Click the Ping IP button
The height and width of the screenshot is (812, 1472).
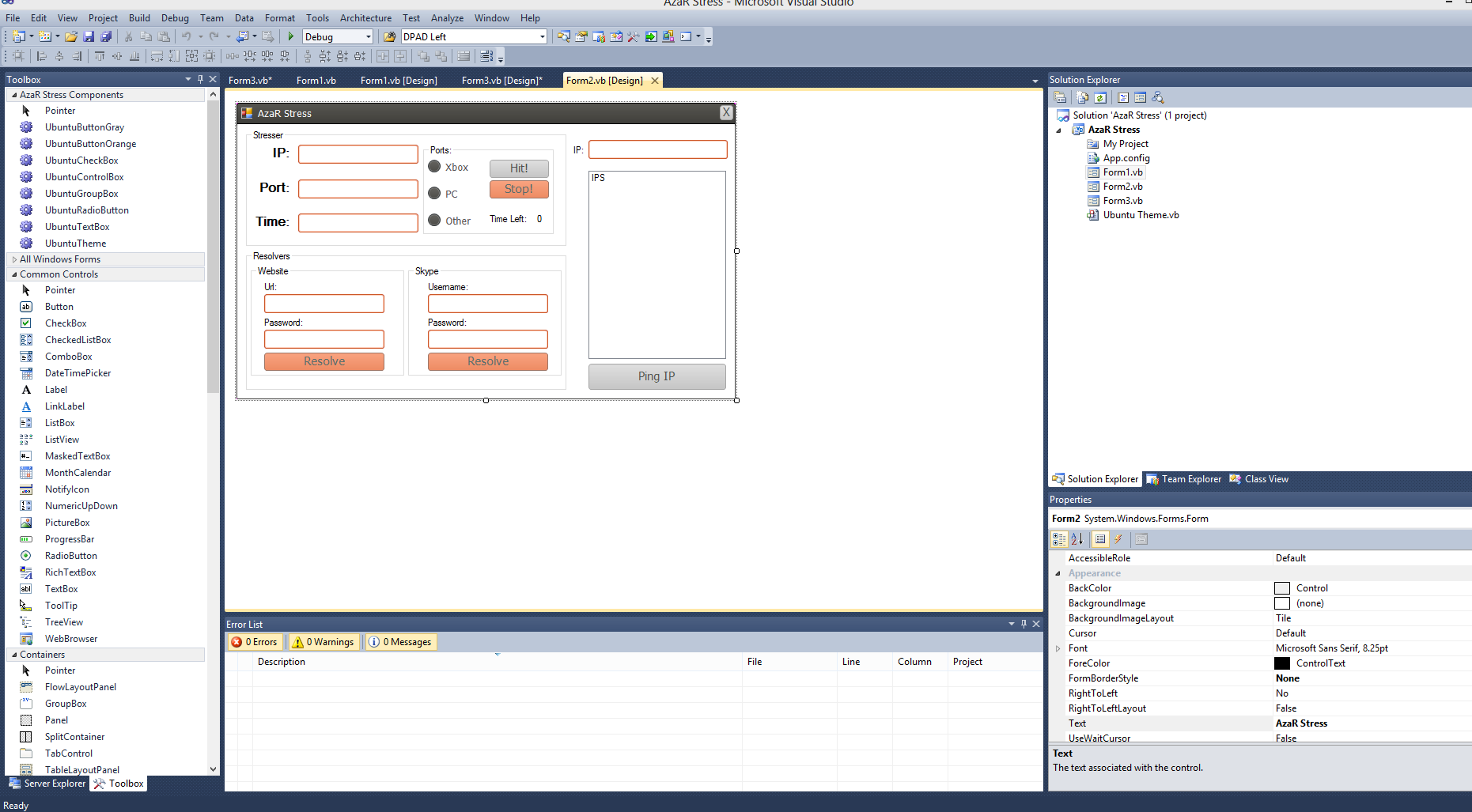tap(657, 376)
